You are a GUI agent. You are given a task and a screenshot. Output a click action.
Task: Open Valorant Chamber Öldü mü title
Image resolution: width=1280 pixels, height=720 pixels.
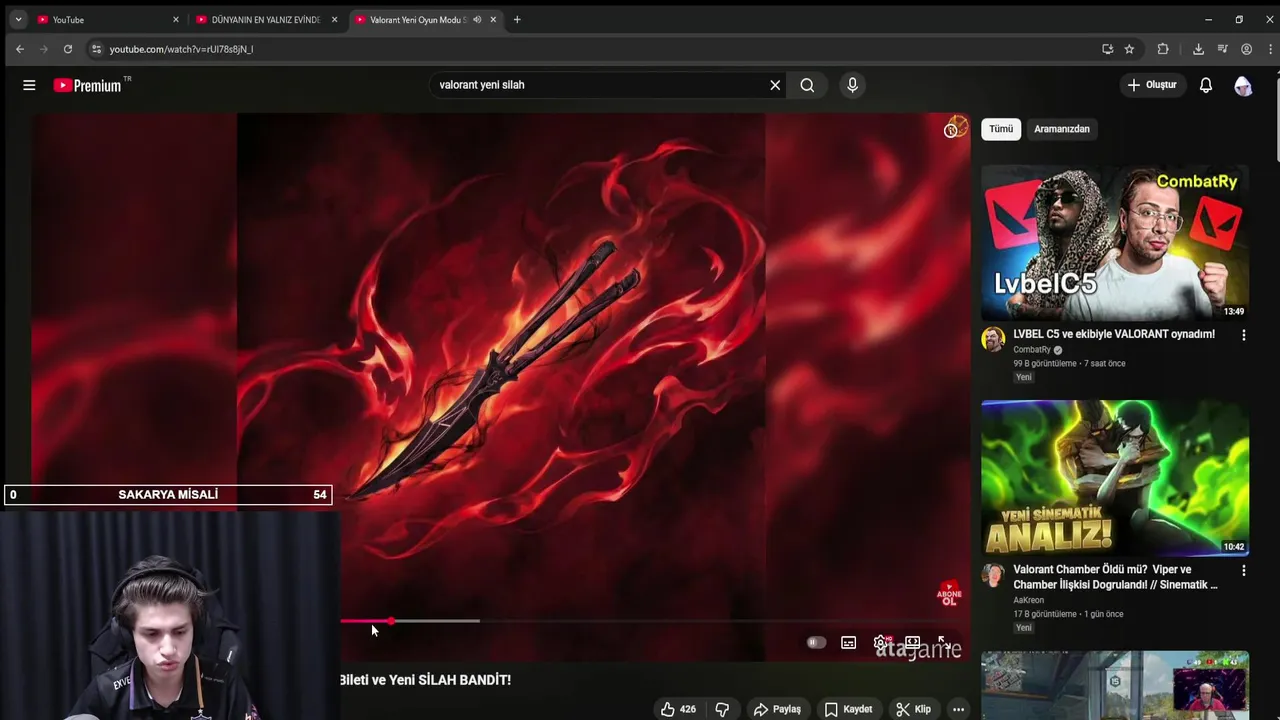pyautogui.click(x=1115, y=577)
